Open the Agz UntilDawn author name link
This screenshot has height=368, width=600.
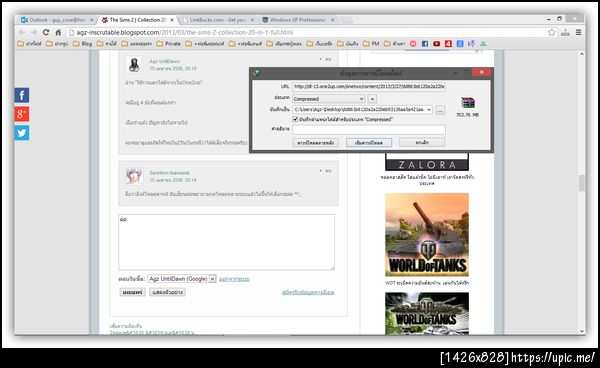[x=164, y=61]
